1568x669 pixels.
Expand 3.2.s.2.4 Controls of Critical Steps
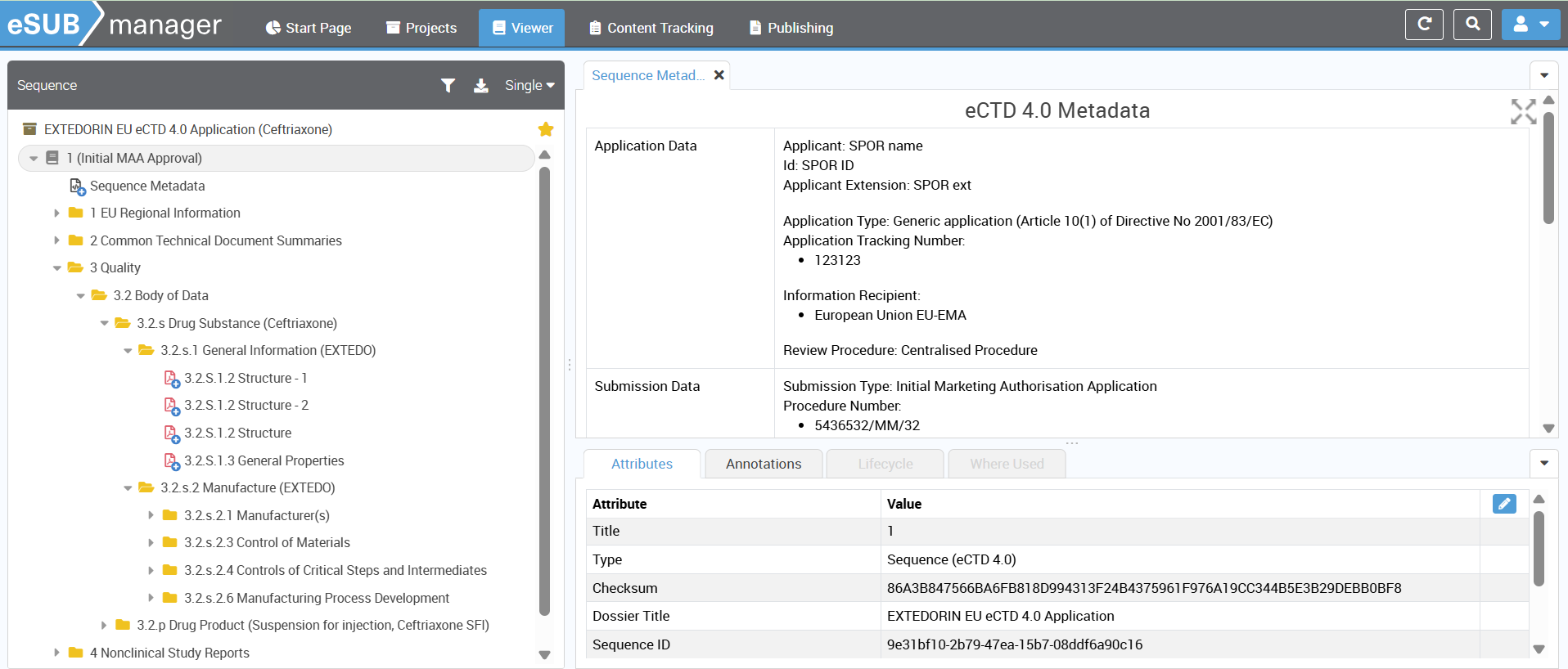pyautogui.click(x=151, y=571)
